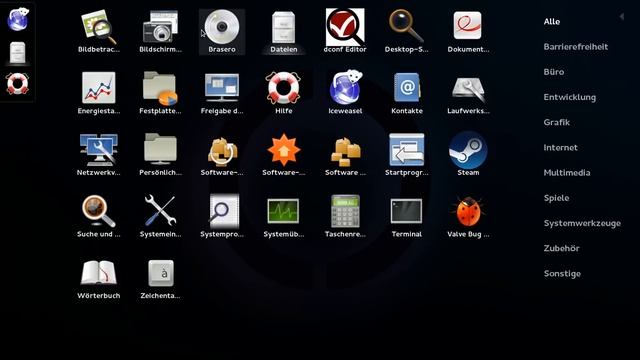Launch Software app with orange star icon

284,155
